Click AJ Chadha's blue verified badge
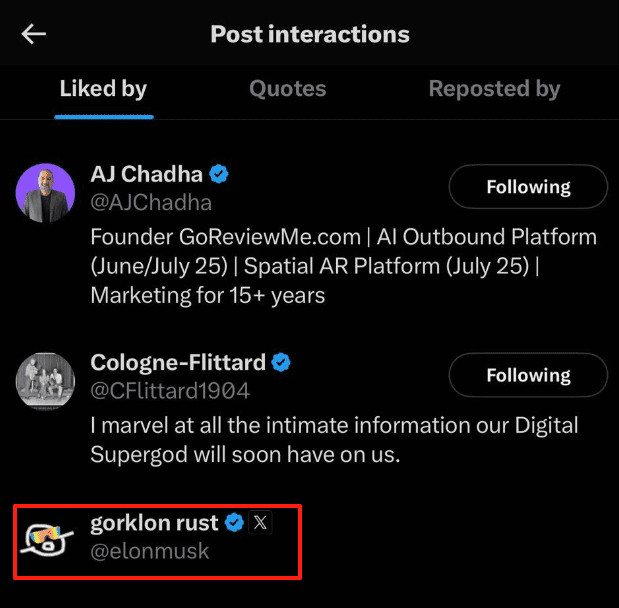Viewport: 619px width, 608px height. 219,174
